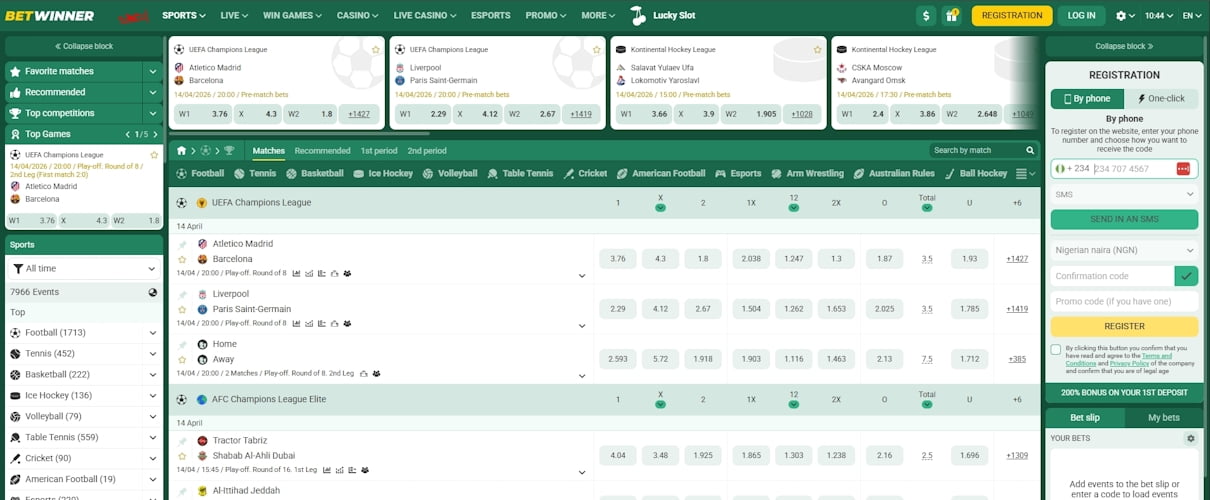Viewport: 1210px width, 500px height.
Task: Click the BetWinner logo
Action: [49, 15]
